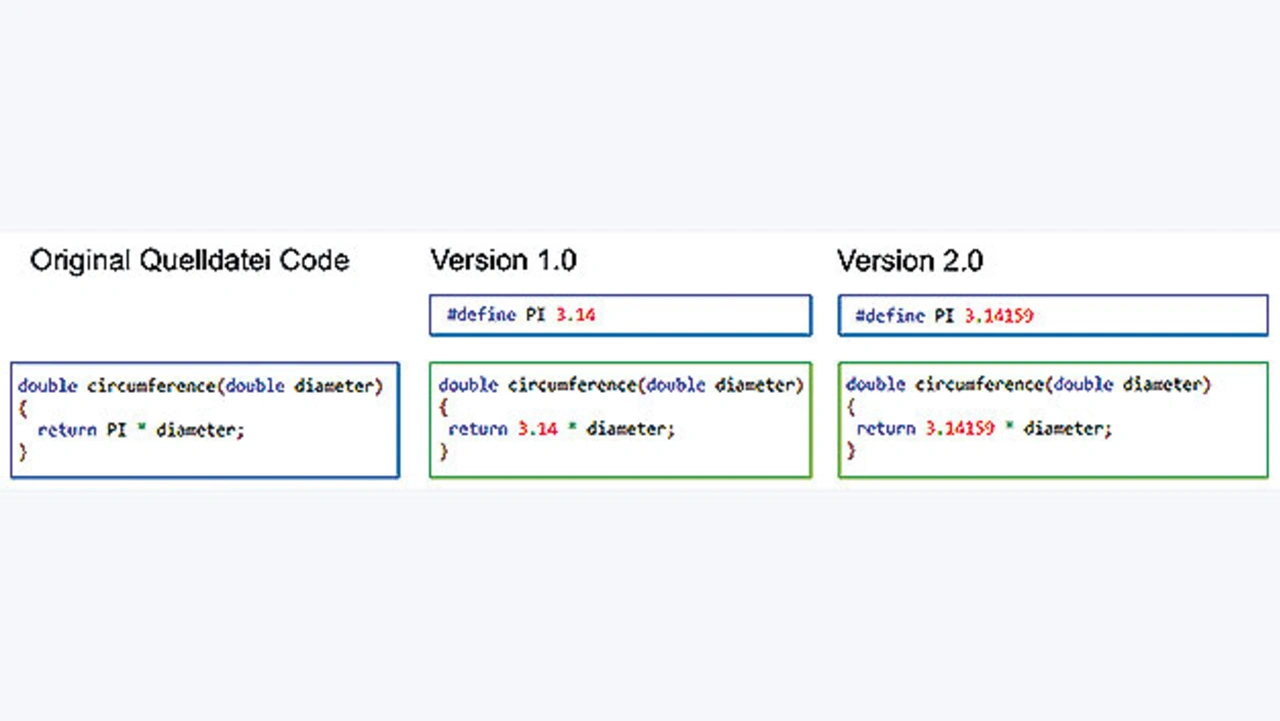Click "return 3.14 * diameter;" in Version 1.0
The height and width of the screenshot is (721, 1280).
pyautogui.click(x=561, y=429)
